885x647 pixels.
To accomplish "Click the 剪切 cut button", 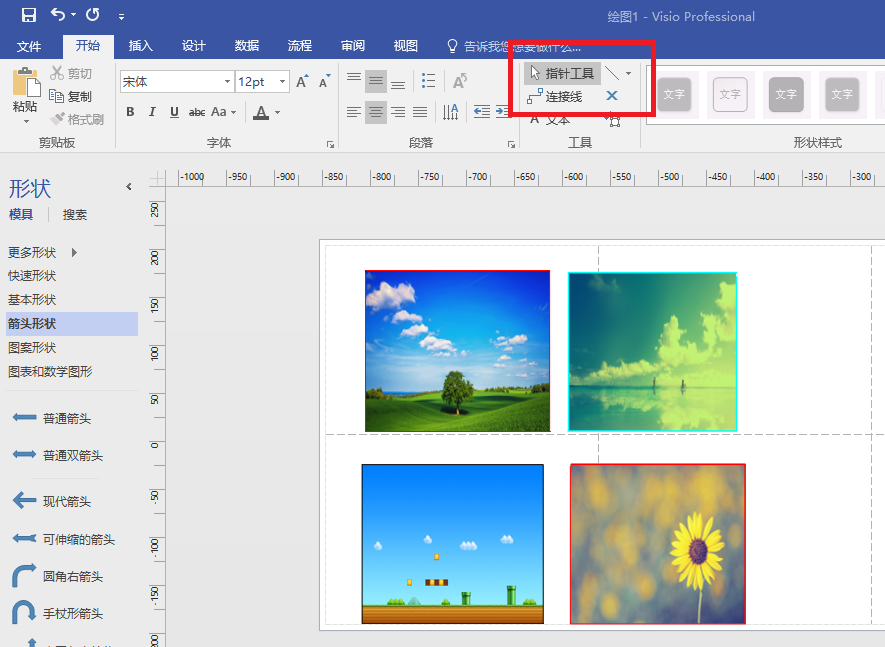I will pyautogui.click(x=71, y=73).
